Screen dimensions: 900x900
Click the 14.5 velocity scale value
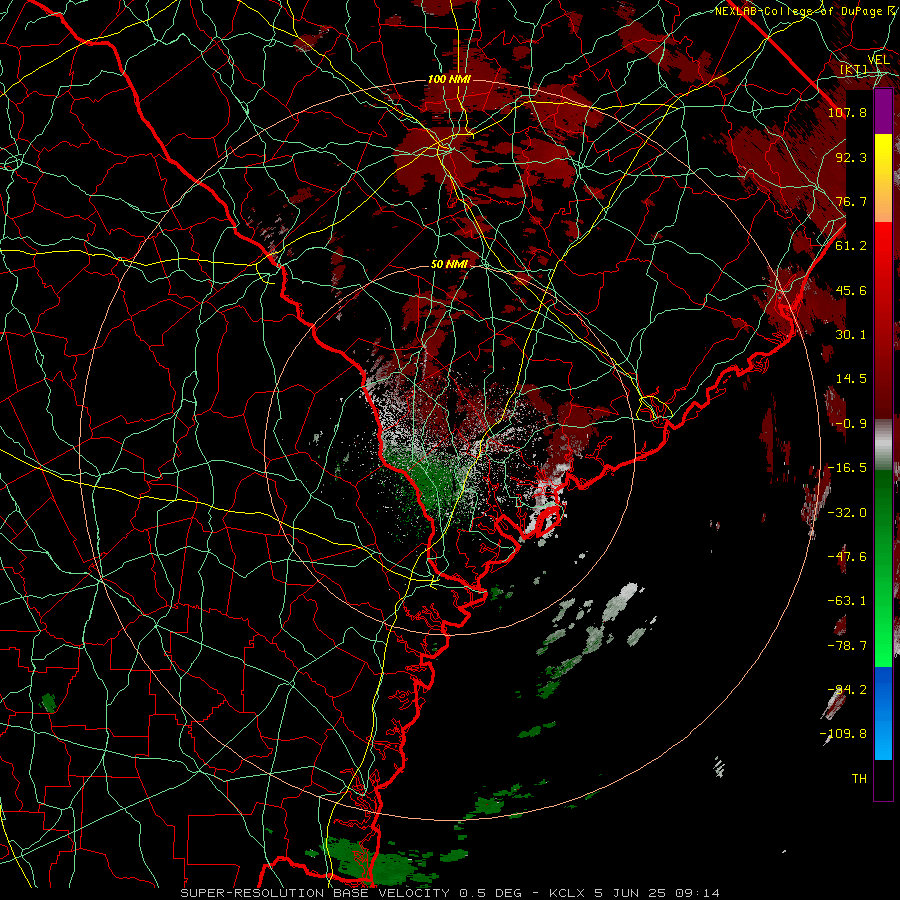[x=851, y=379]
